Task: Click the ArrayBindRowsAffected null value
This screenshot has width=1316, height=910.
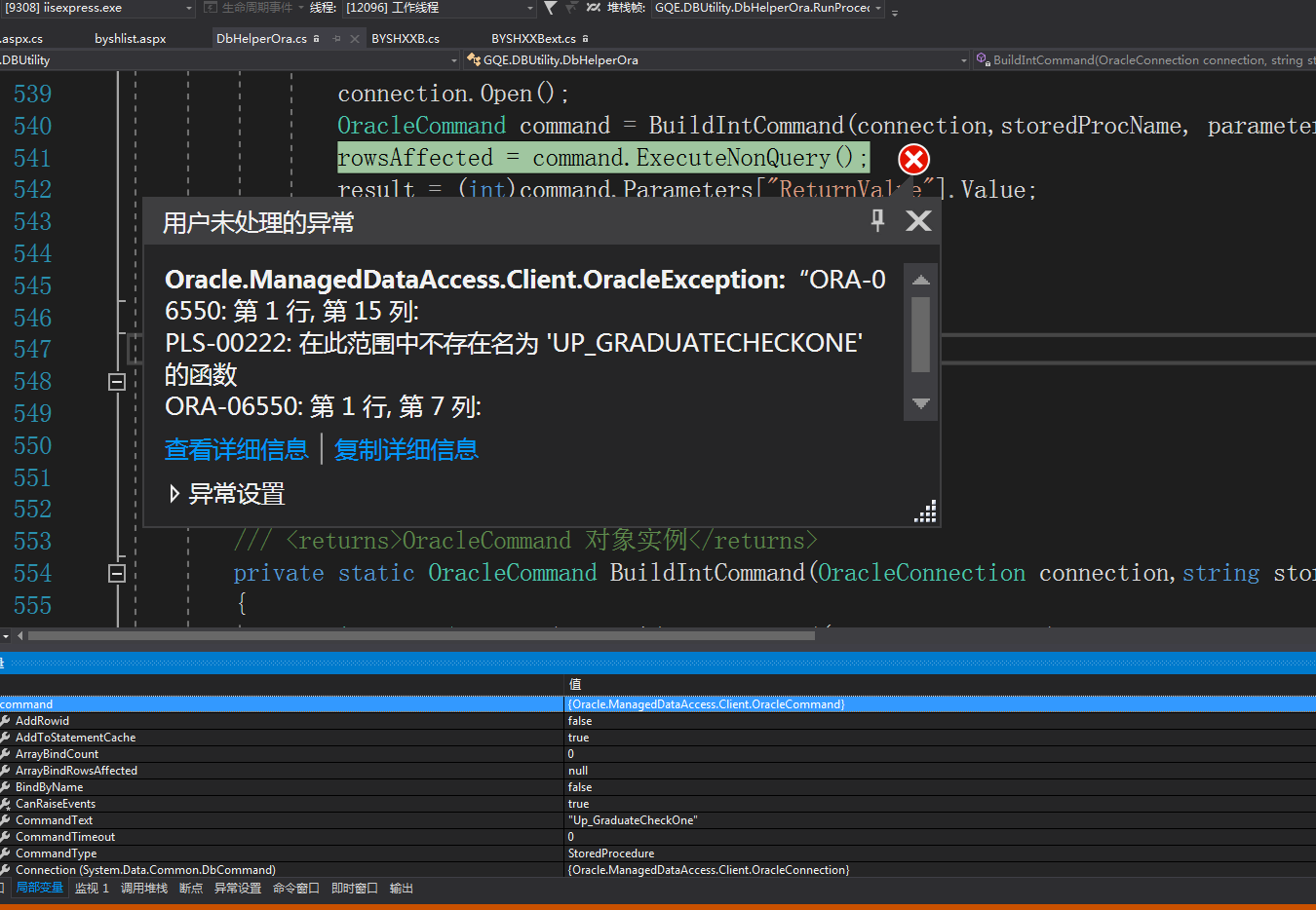Action: [x=578, y=771]
